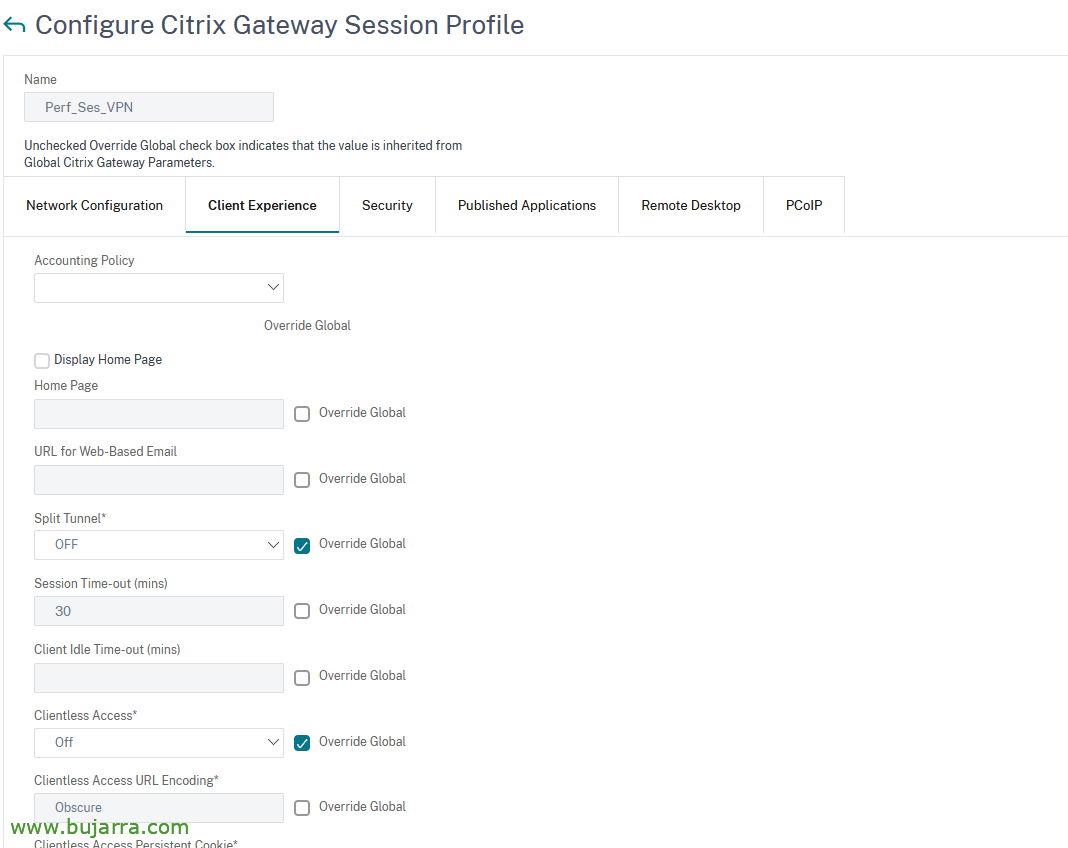Click the Client Idle Time-out input field

click(159, 678)
